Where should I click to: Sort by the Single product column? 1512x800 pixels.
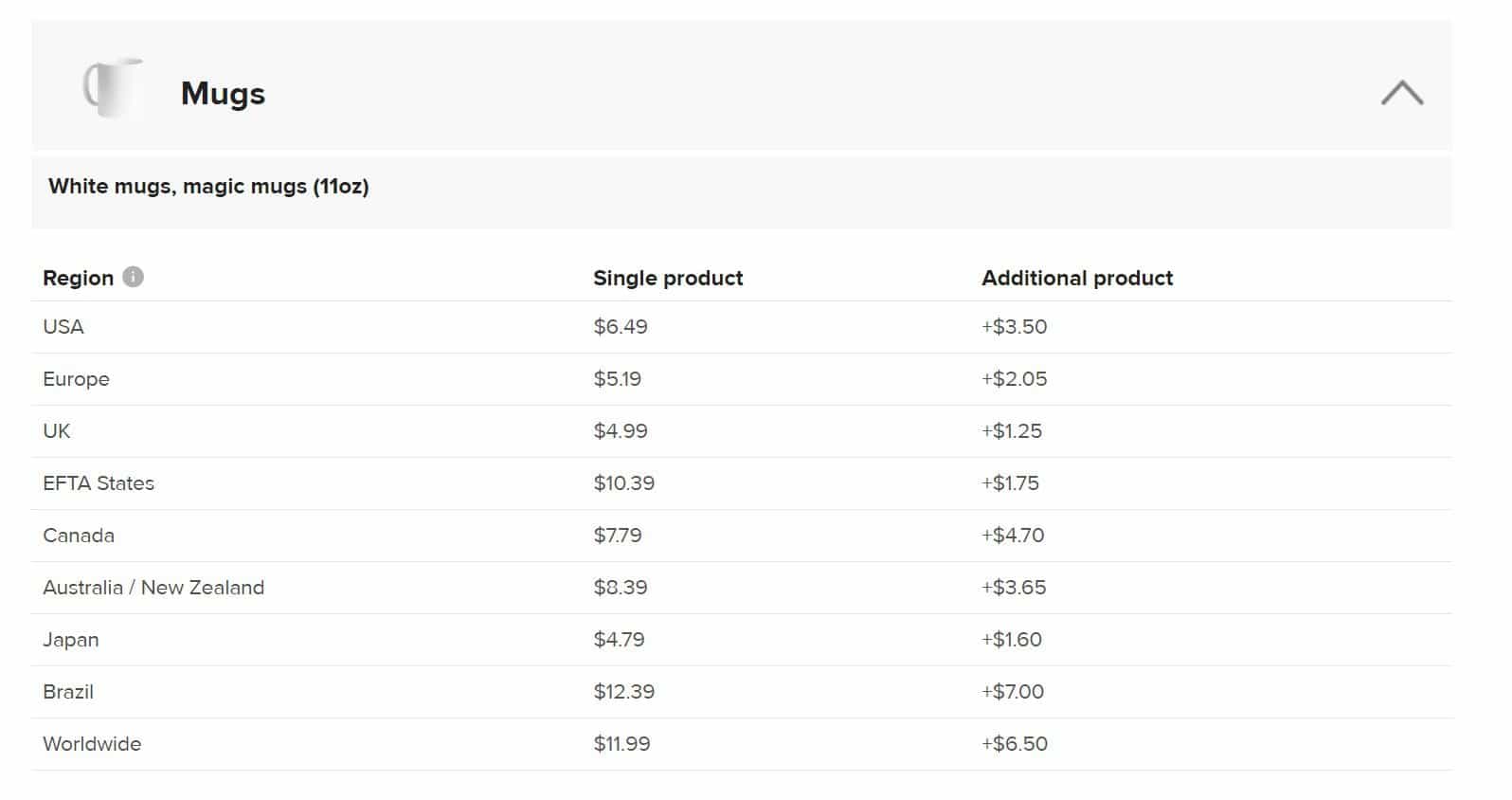[668, 277]
